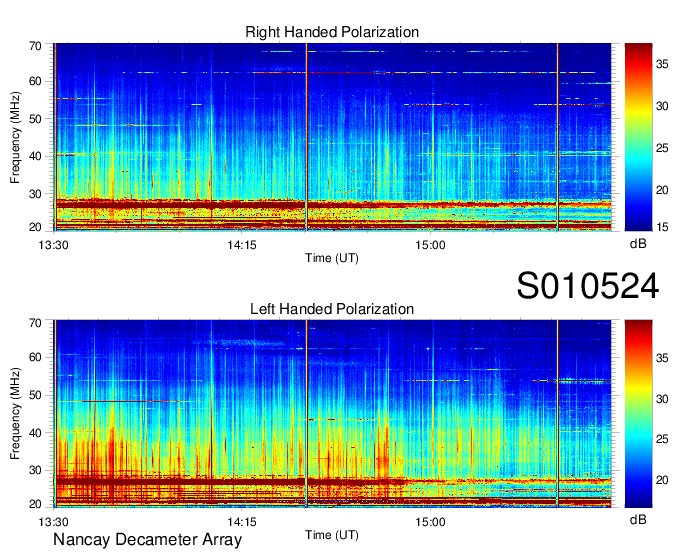The image size is (680, 552).
Task: Click the 13:30 tick of the right-handed plot
Action: click(53, 245)
